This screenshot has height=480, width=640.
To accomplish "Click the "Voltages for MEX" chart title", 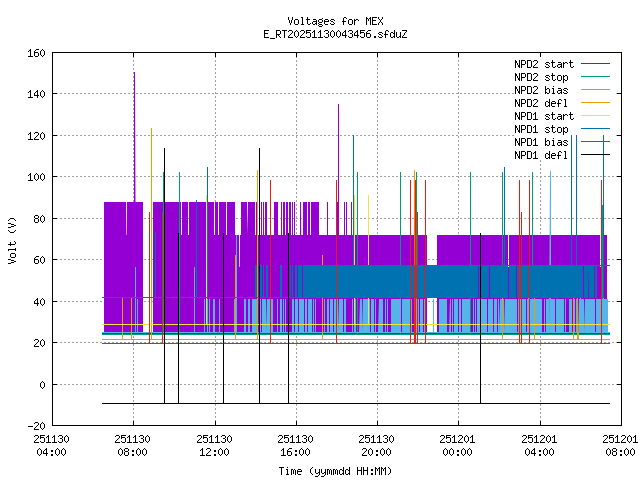I will click(334, 21).
